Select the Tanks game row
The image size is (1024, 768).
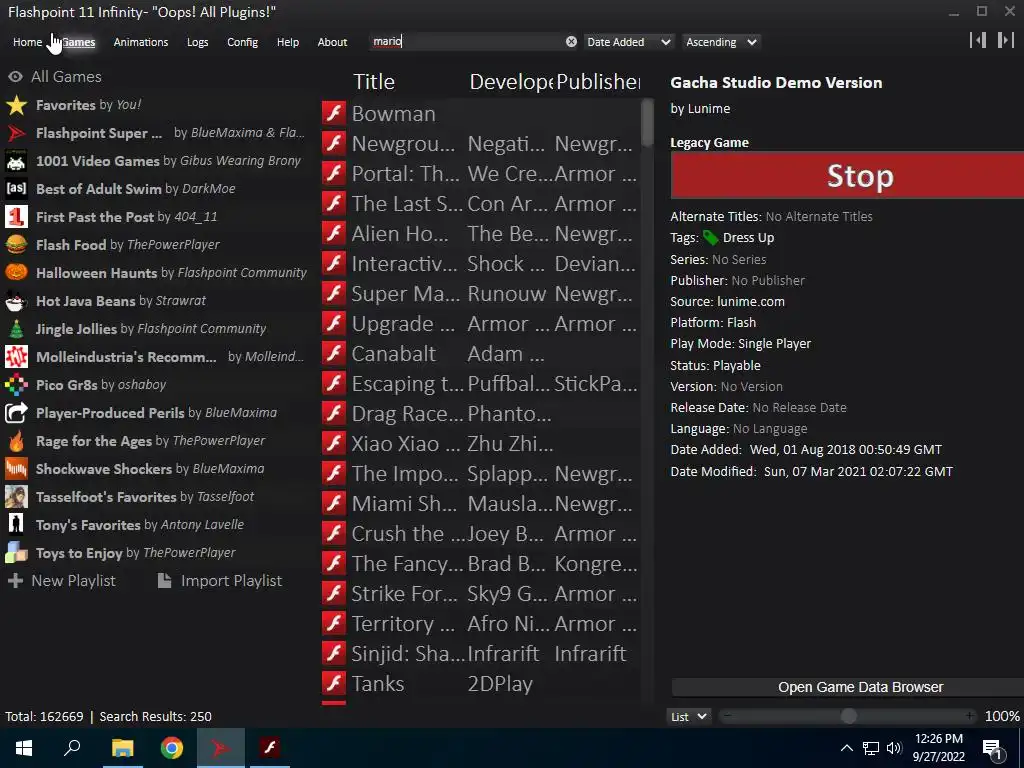pos(480,683)
